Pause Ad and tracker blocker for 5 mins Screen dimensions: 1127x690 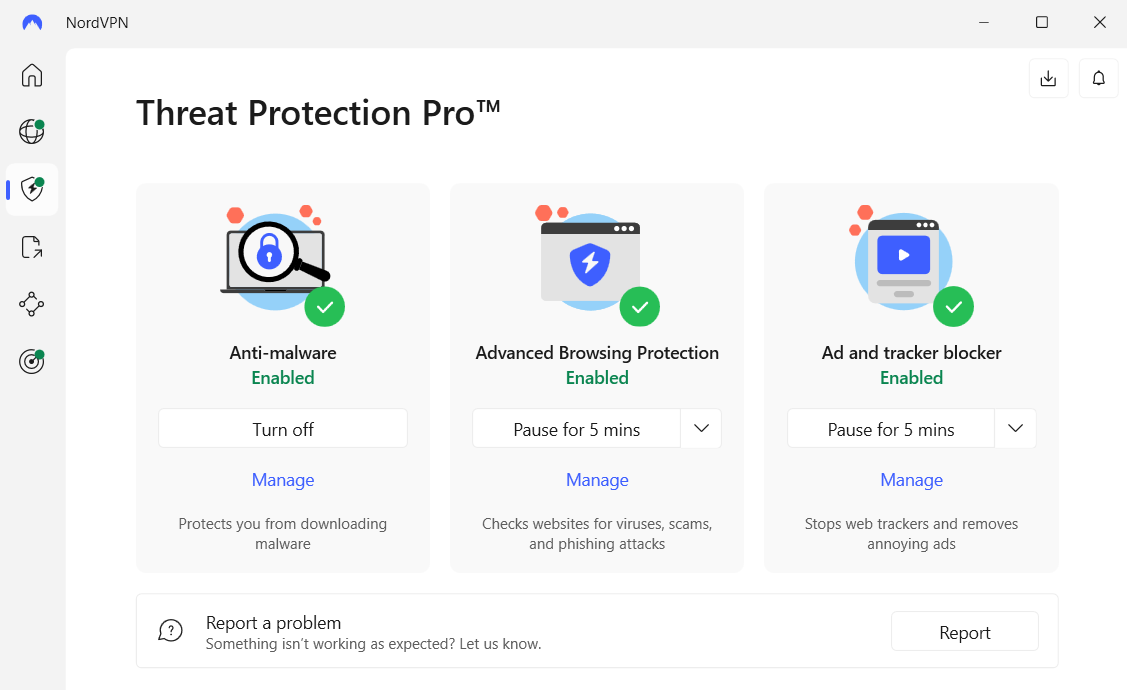890,429
